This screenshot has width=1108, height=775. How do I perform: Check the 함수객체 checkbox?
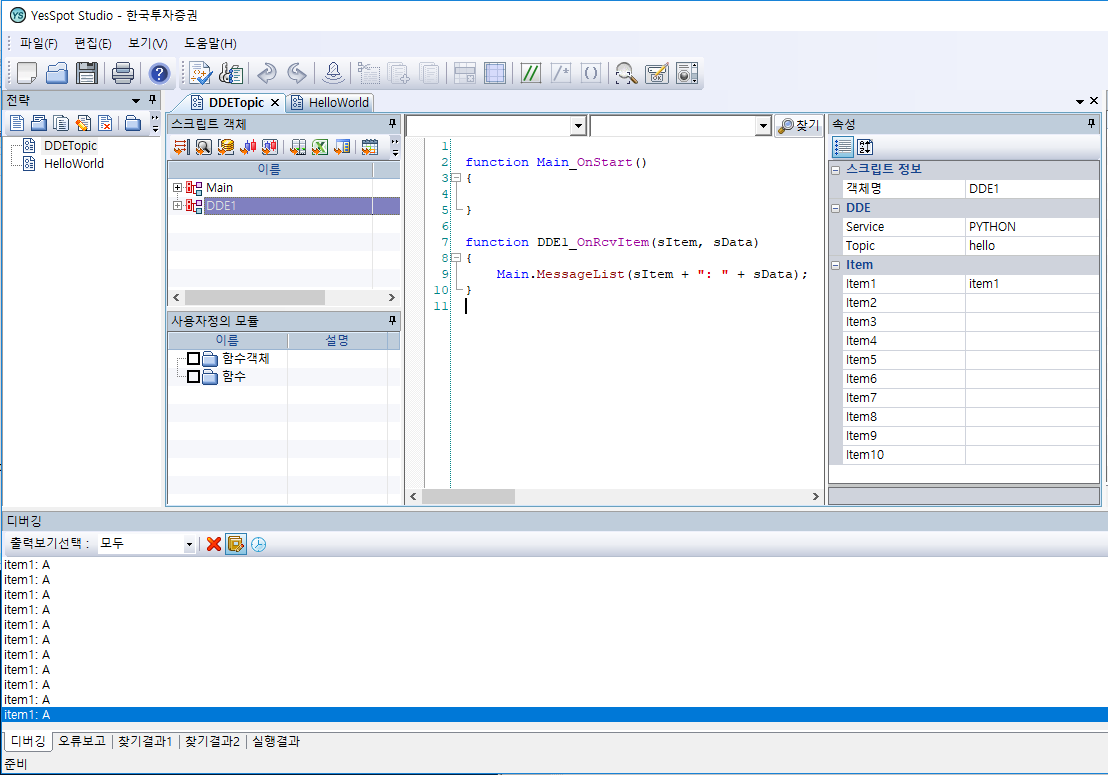(194, 359)
